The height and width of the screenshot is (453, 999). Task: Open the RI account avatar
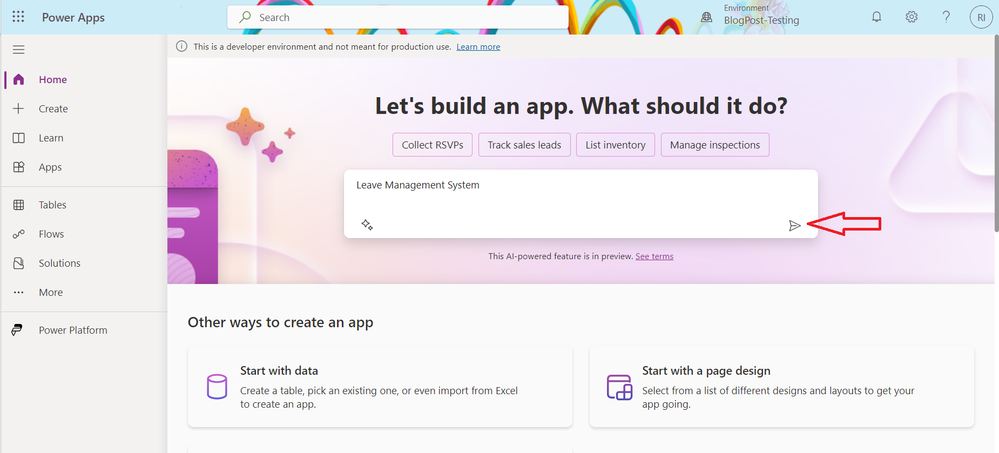pyautogui.click(x=981, y=17)
